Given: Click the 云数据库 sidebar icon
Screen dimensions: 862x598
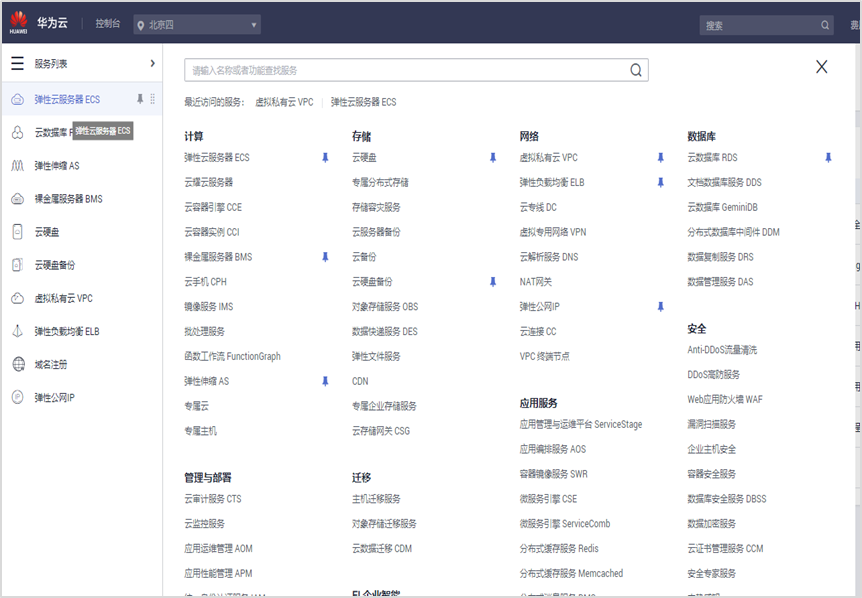Looking at the screenshot, I should (x=18, y=132).
